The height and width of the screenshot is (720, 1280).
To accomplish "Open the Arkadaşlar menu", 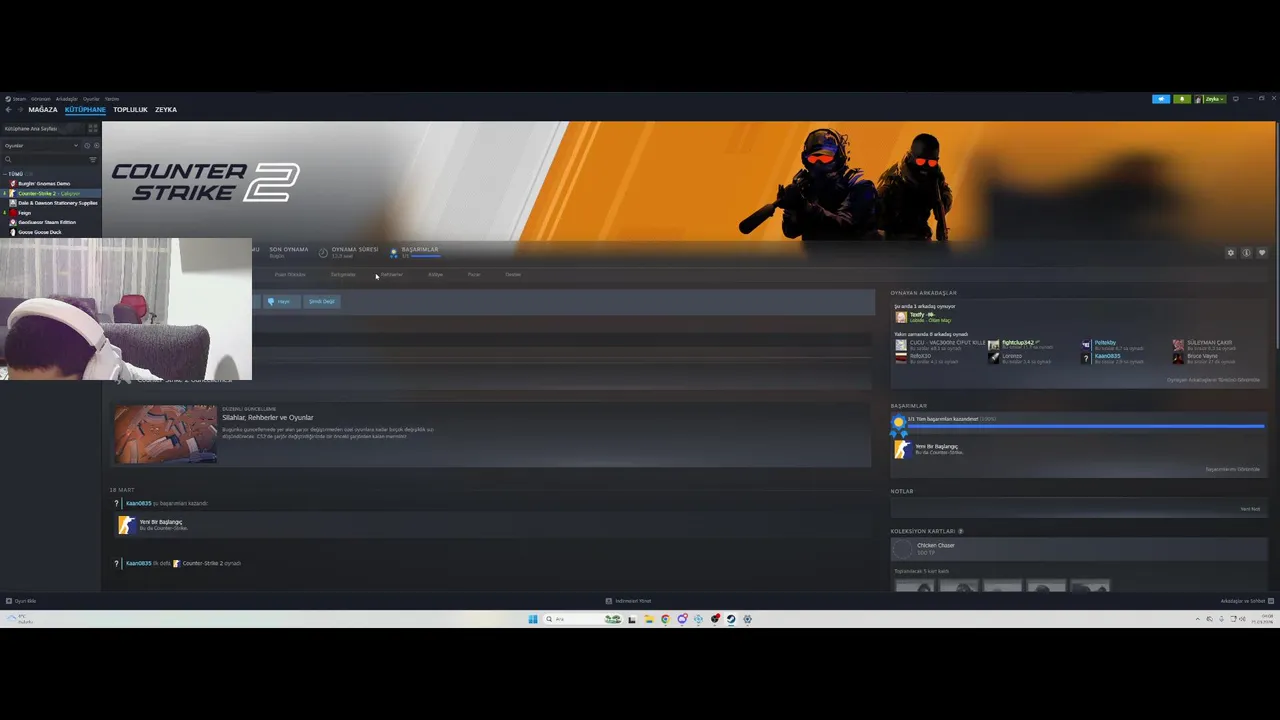I will point(66,99).
